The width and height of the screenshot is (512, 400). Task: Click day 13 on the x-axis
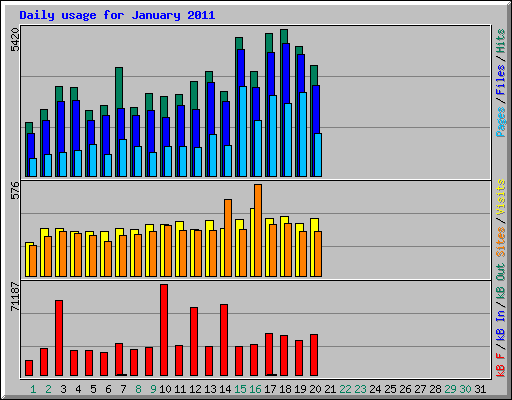210,389
